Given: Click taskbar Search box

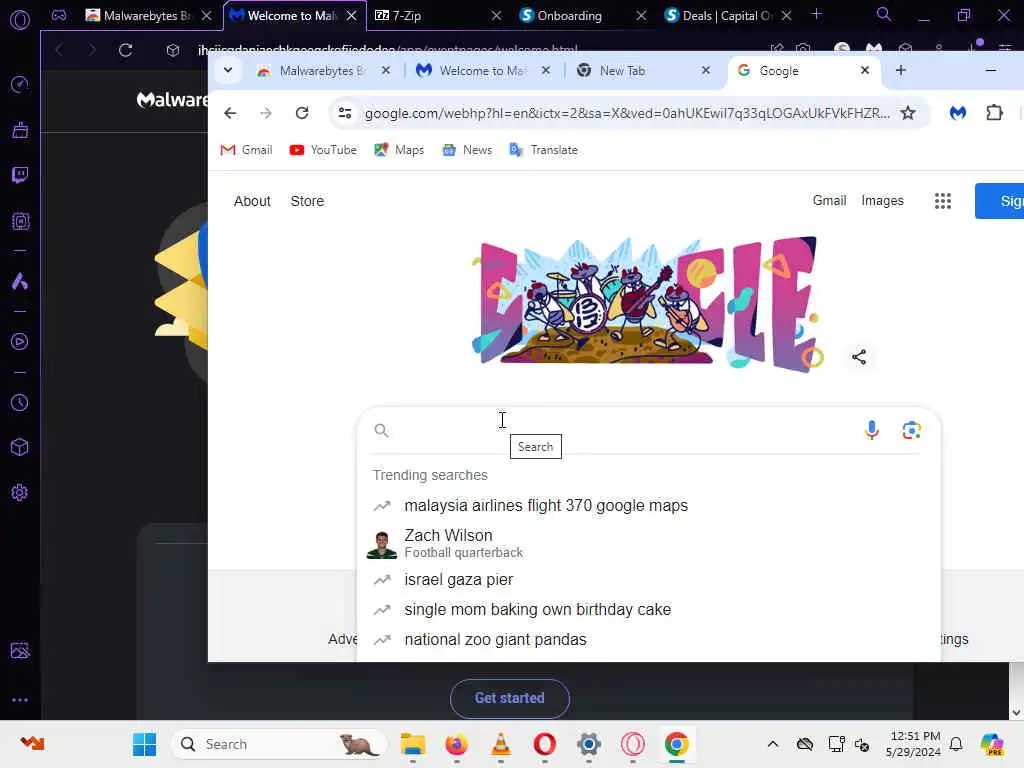Looking at the screenshot, I should tap(278, 744).
